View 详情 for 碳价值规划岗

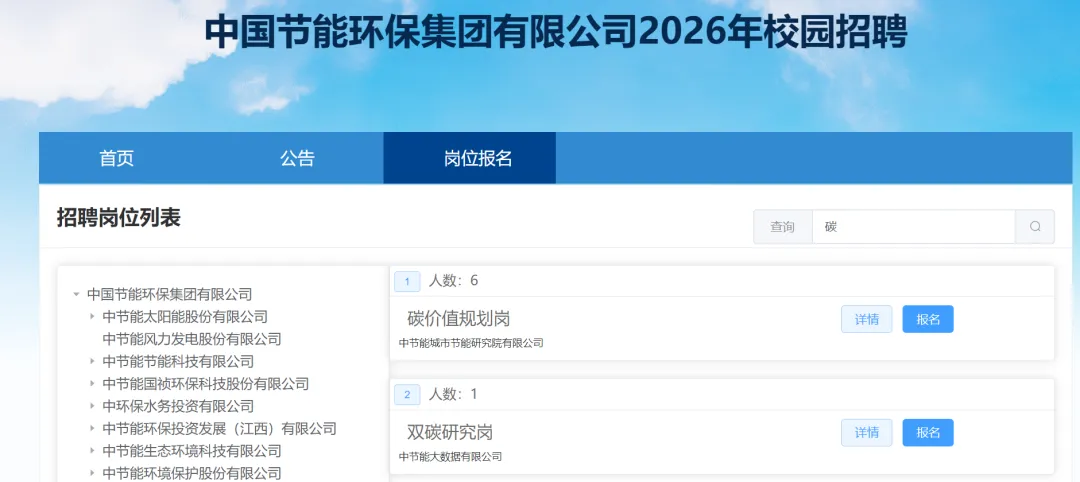click(x=866, y=319)
